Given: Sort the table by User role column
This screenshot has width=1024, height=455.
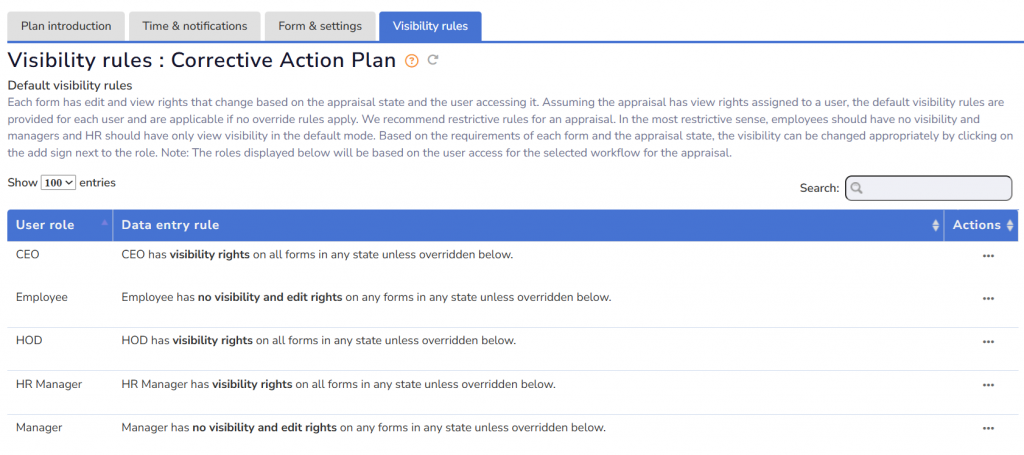Looking at the screenshot, I should [x=60, y=225].
